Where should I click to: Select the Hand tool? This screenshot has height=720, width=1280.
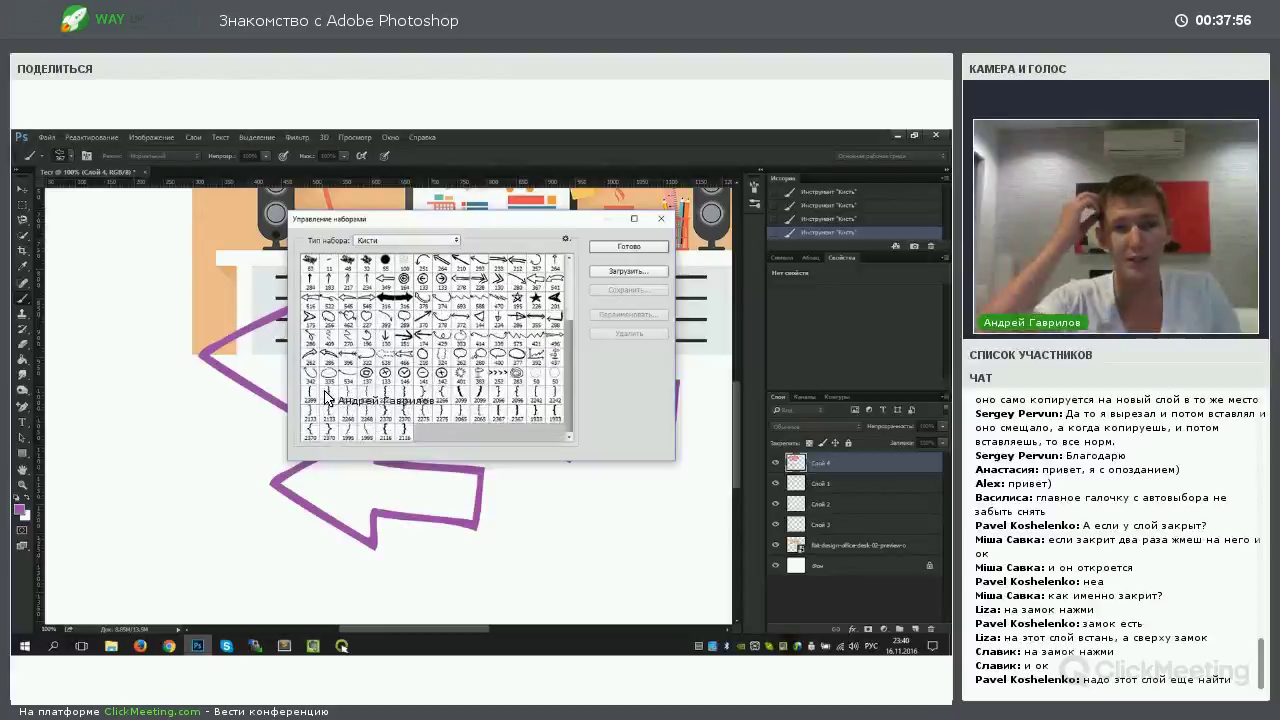[x=21, y=469]
